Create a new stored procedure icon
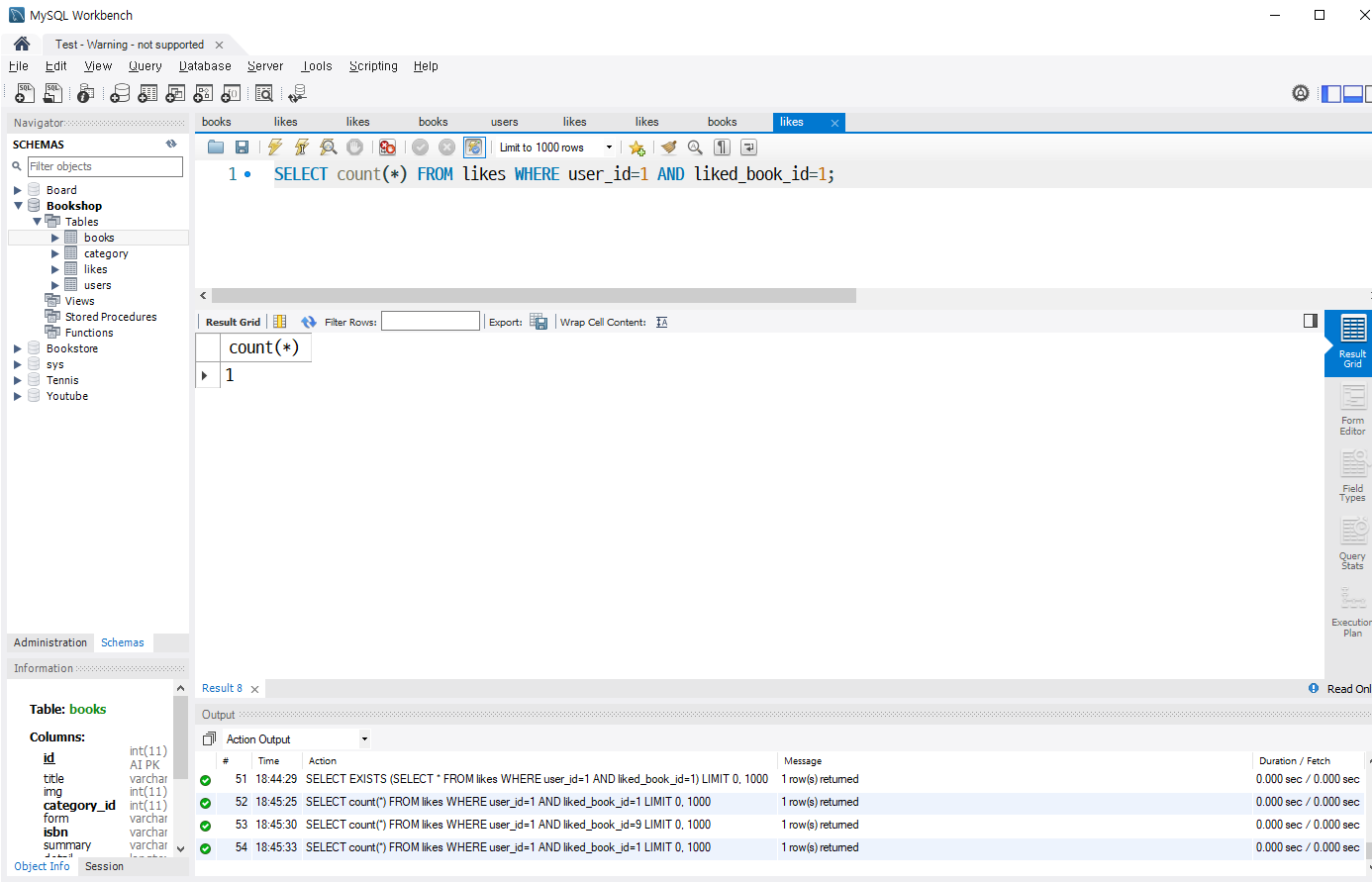 203,93
